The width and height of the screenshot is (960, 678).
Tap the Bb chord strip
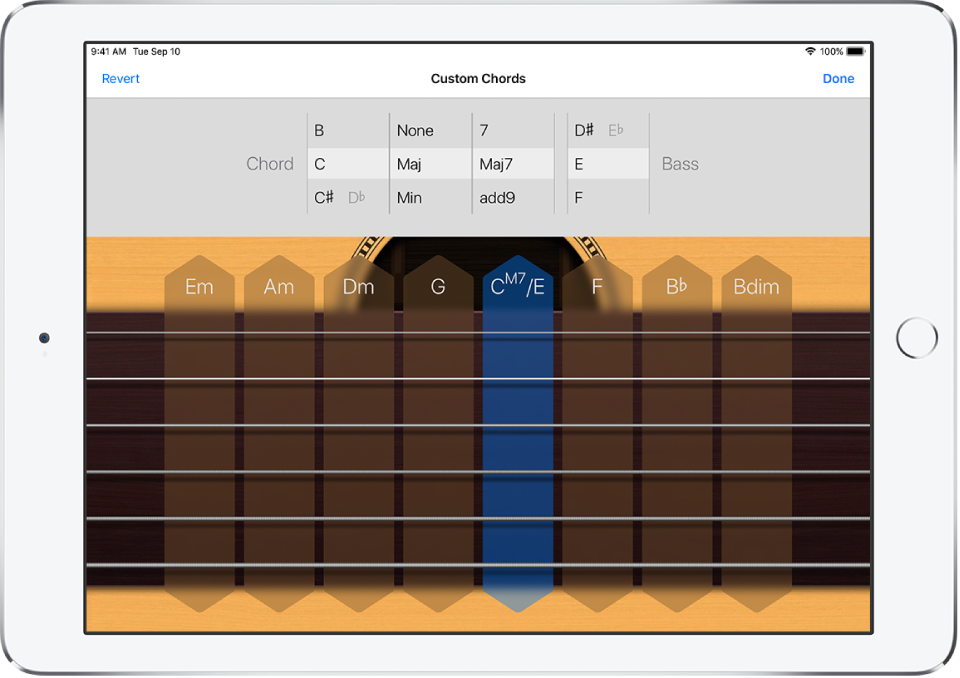tap(676, 286)
